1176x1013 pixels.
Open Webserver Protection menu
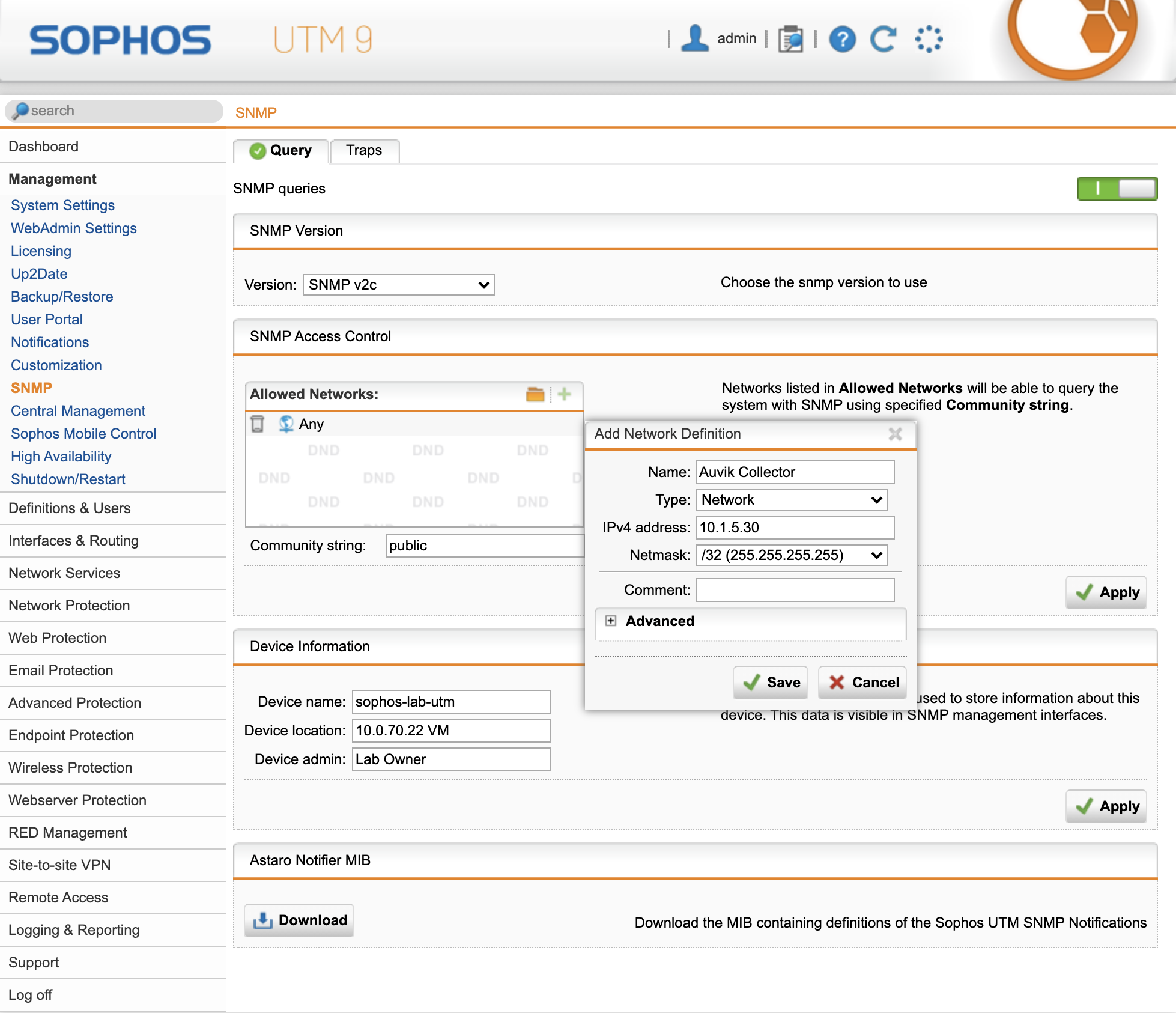click(113, 800)
